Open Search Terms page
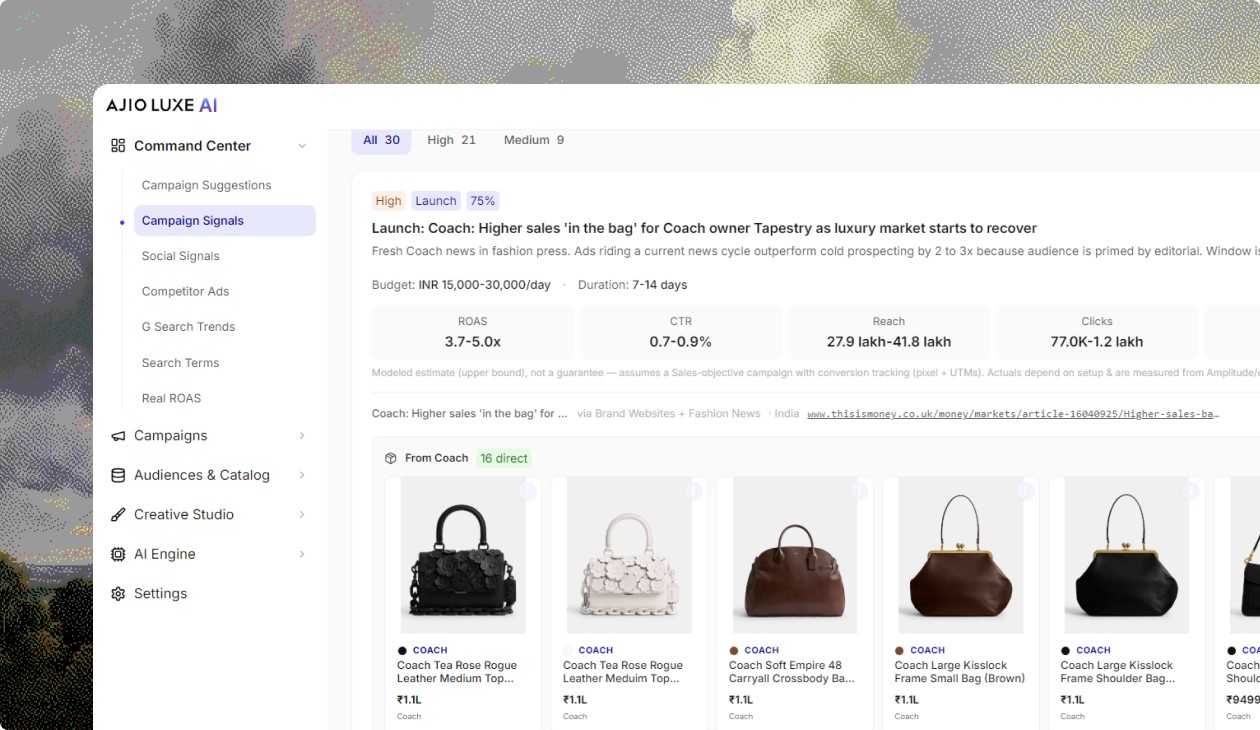This screenshot has height=730, width=1260. 180,363
